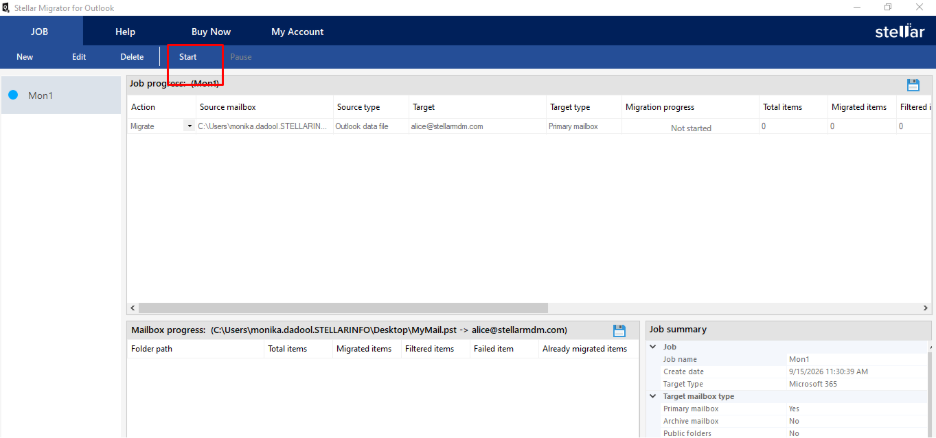Viewport: 936px width, 438px height.
Task: Sort by Source type column
Action: click(x=371, y=107)
